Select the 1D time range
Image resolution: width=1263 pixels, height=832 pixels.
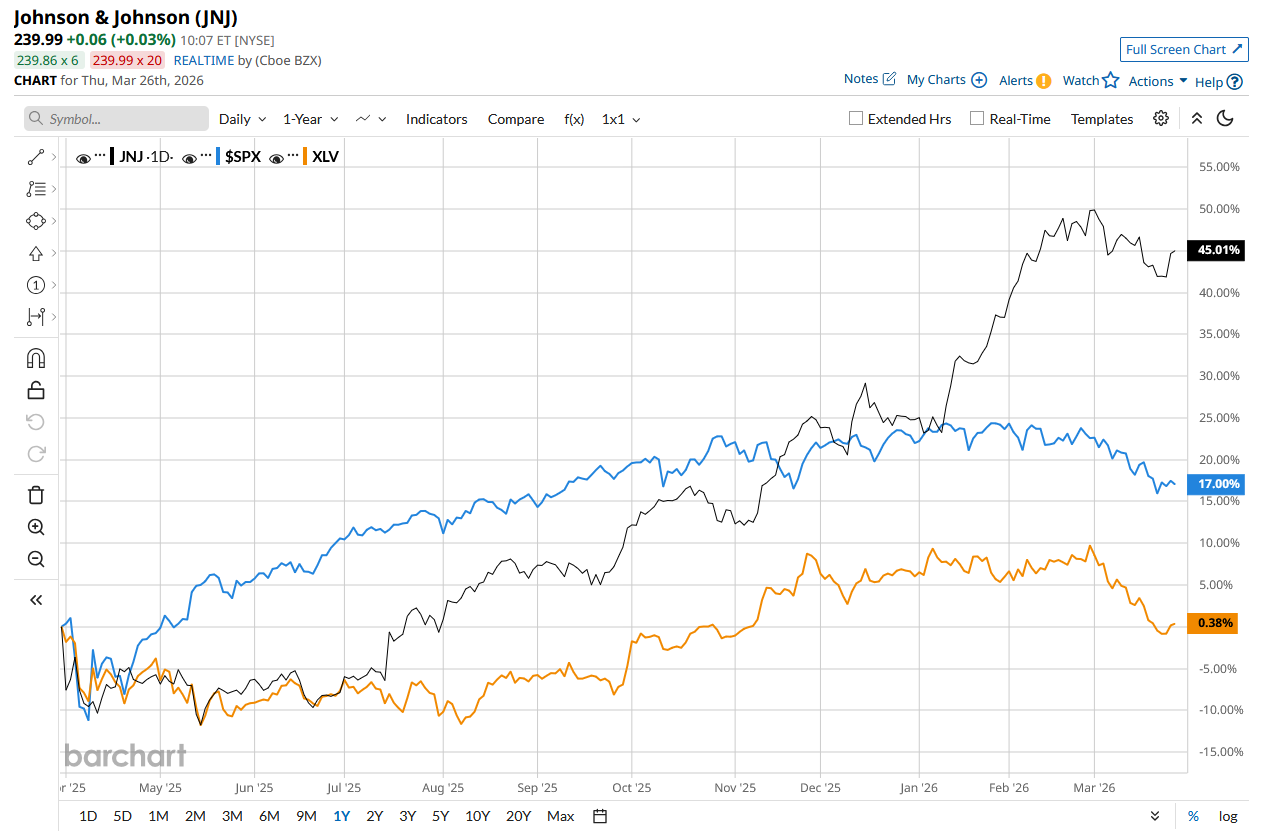point(88,816)
